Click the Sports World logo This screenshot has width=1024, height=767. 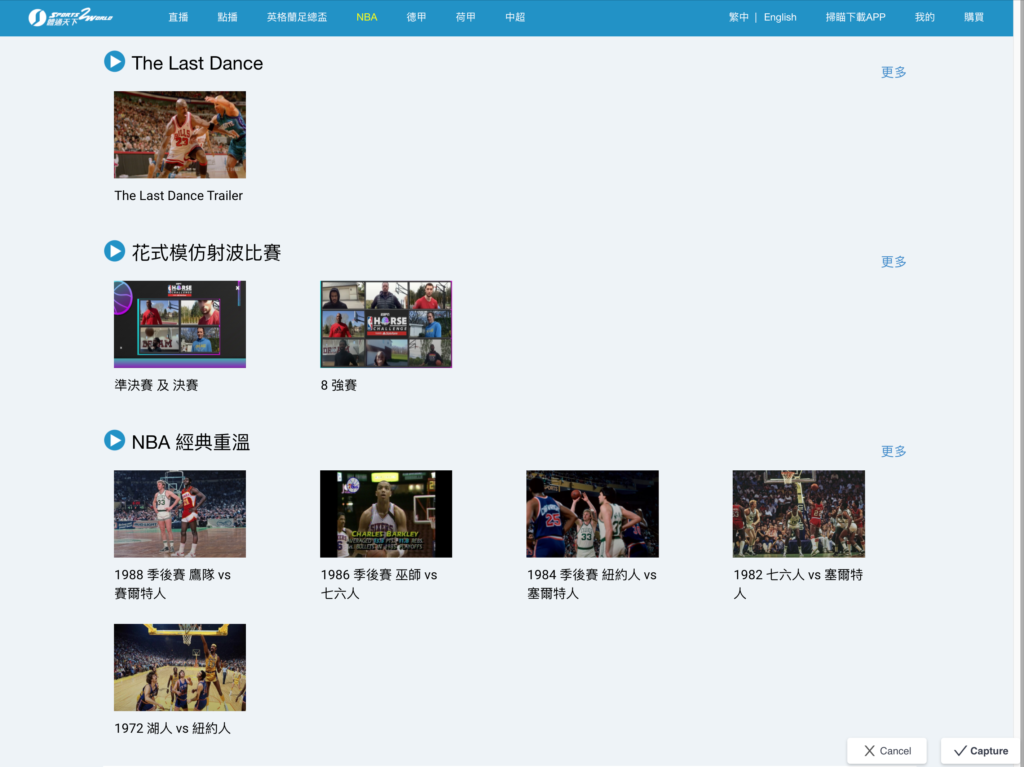tap(71, 17)
